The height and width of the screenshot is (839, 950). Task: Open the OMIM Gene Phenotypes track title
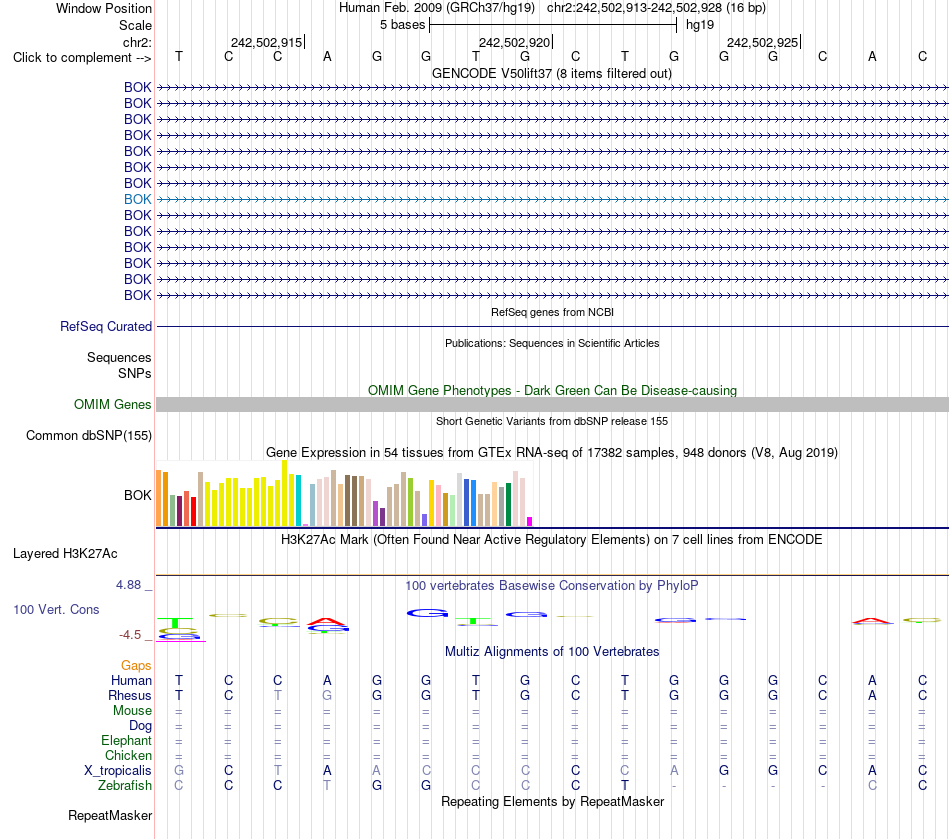pyautogui.click(x=552, y=390)
